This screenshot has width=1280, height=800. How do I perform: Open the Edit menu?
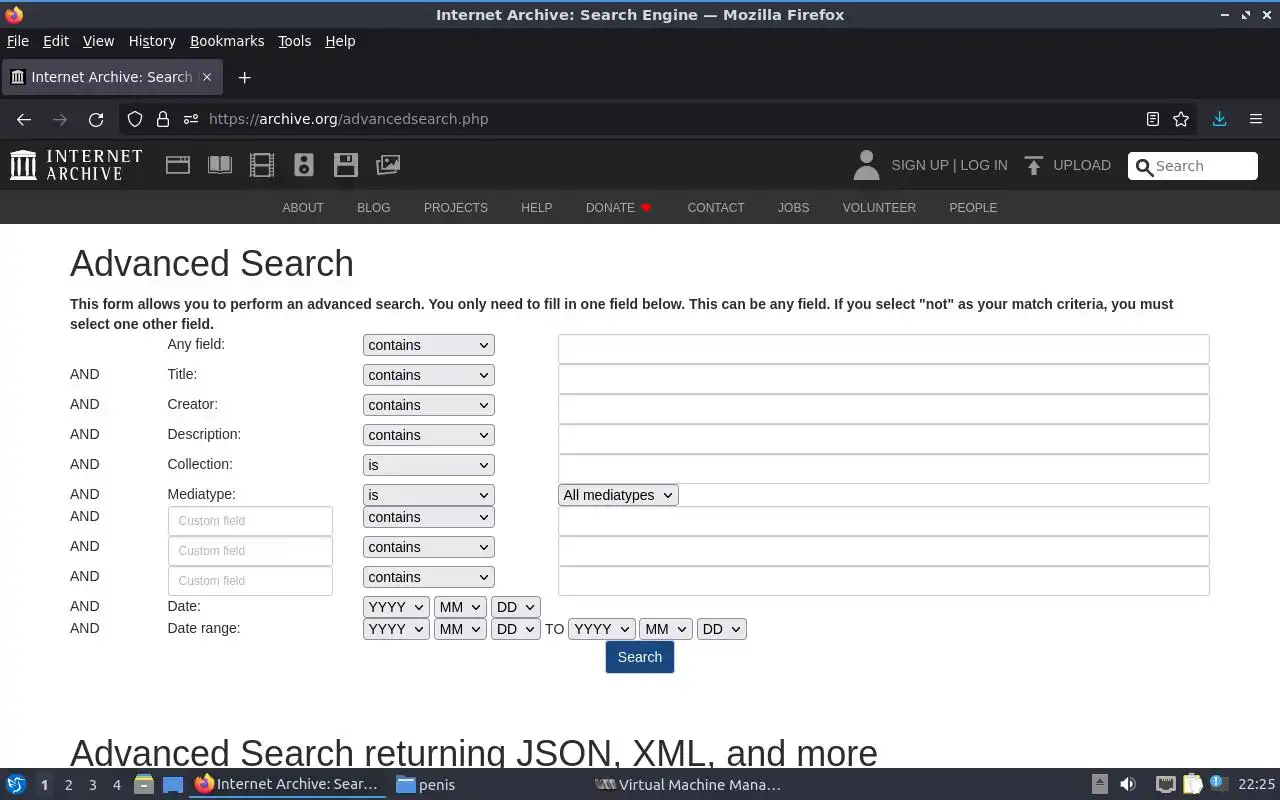coord(56,41)
